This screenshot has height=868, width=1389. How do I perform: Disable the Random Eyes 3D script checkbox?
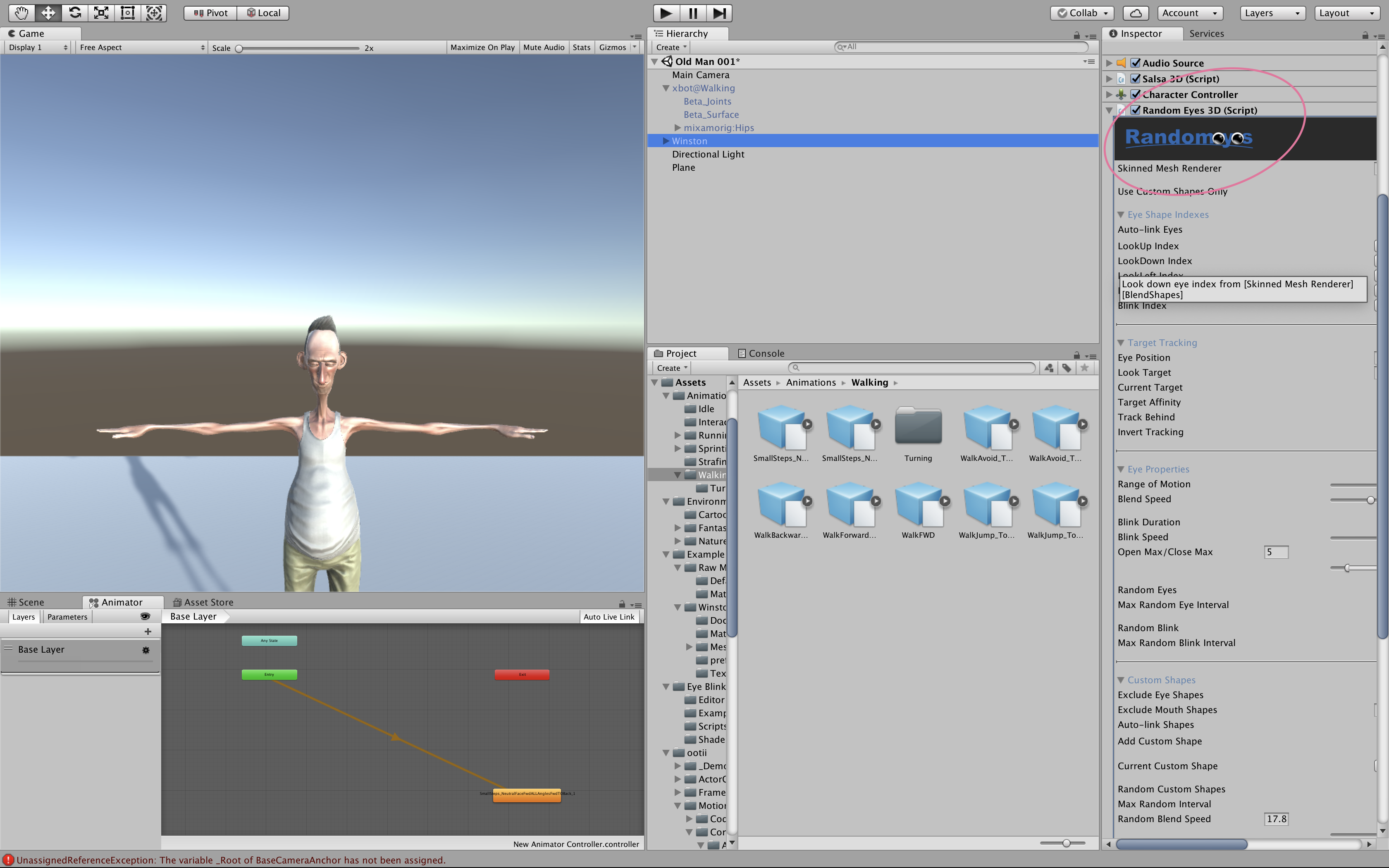click(1136, 110)
